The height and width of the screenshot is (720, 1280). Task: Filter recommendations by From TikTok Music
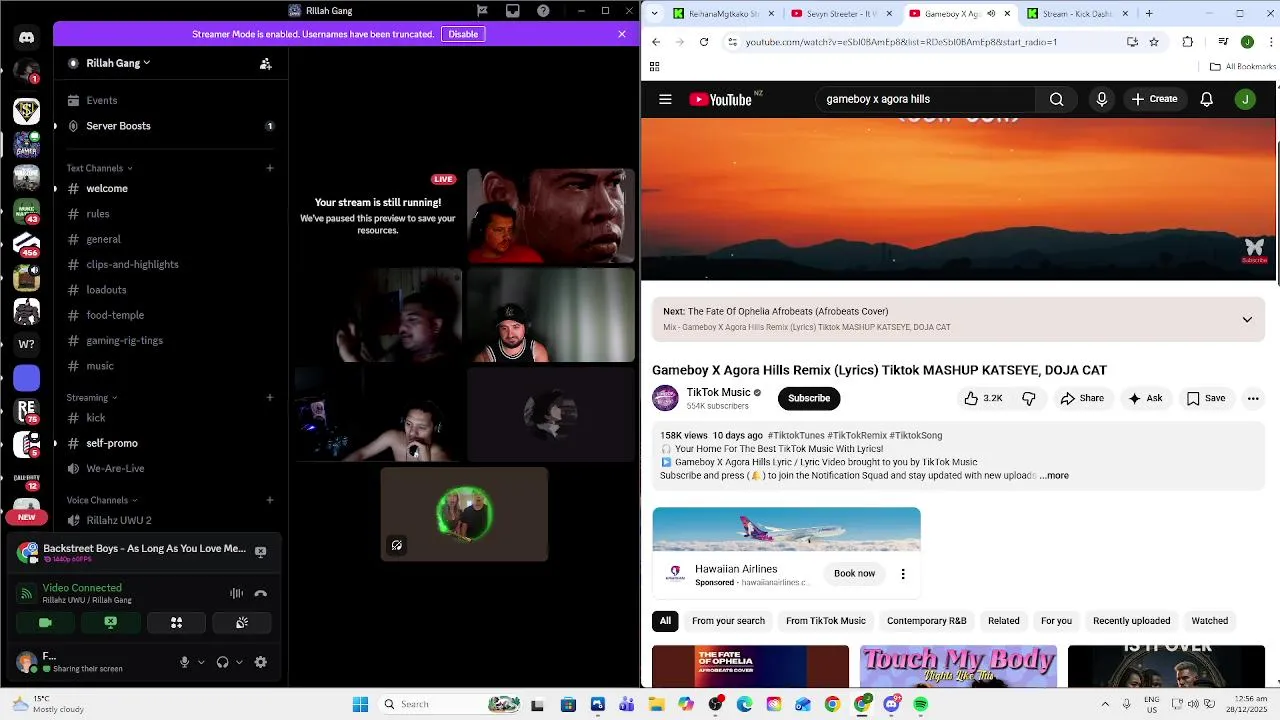click(x=826, y=621)
